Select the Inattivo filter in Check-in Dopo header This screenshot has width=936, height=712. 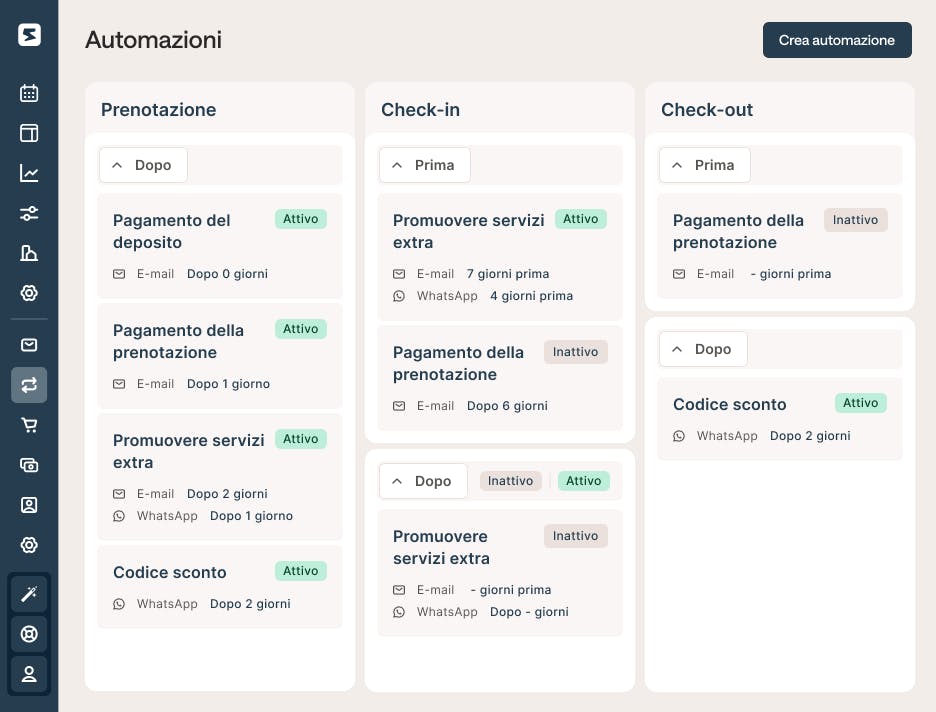click(510, 481)
